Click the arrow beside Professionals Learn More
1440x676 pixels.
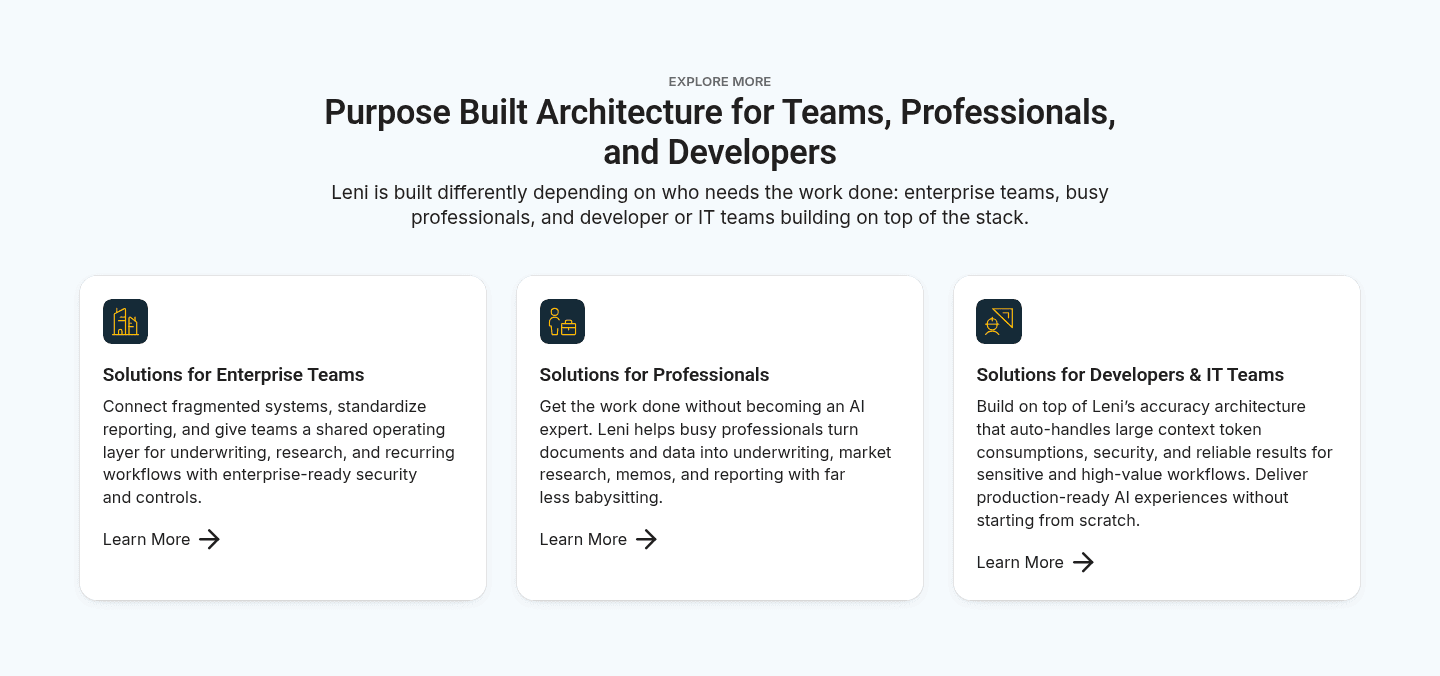click(646, 539)
